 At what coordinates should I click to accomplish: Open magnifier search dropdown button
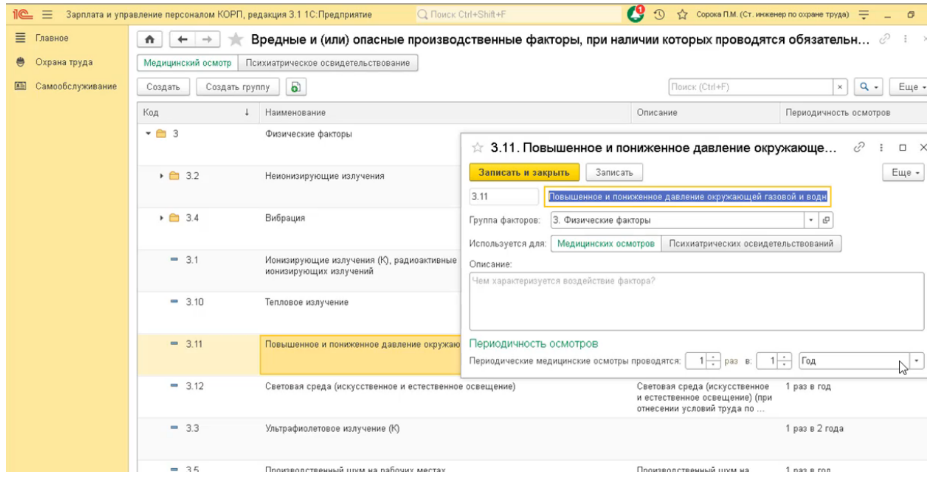(869, 87)
